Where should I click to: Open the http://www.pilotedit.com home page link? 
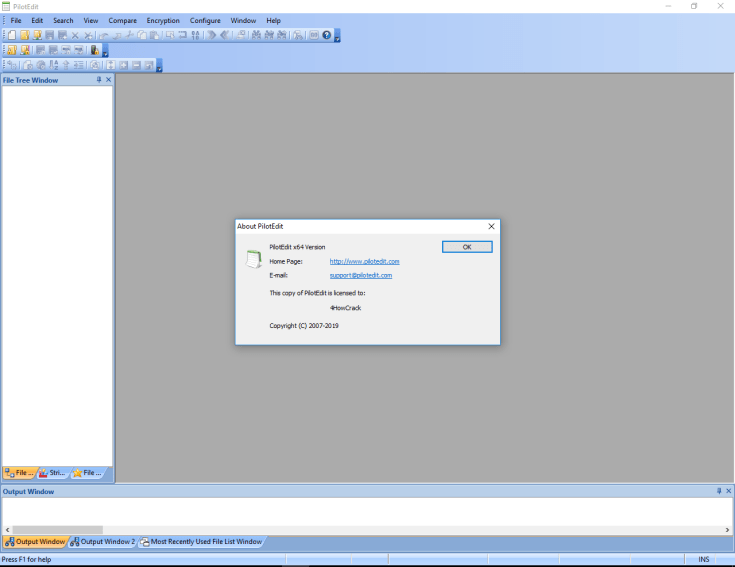tap(364, 261)
